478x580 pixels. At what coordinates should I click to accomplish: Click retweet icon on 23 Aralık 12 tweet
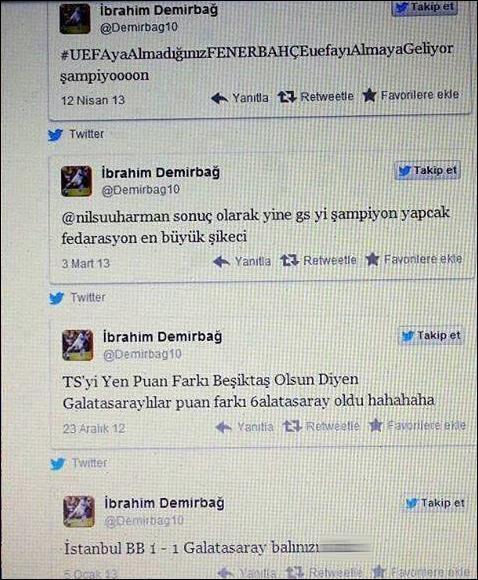pyautogui.click(x=292, y=426)
